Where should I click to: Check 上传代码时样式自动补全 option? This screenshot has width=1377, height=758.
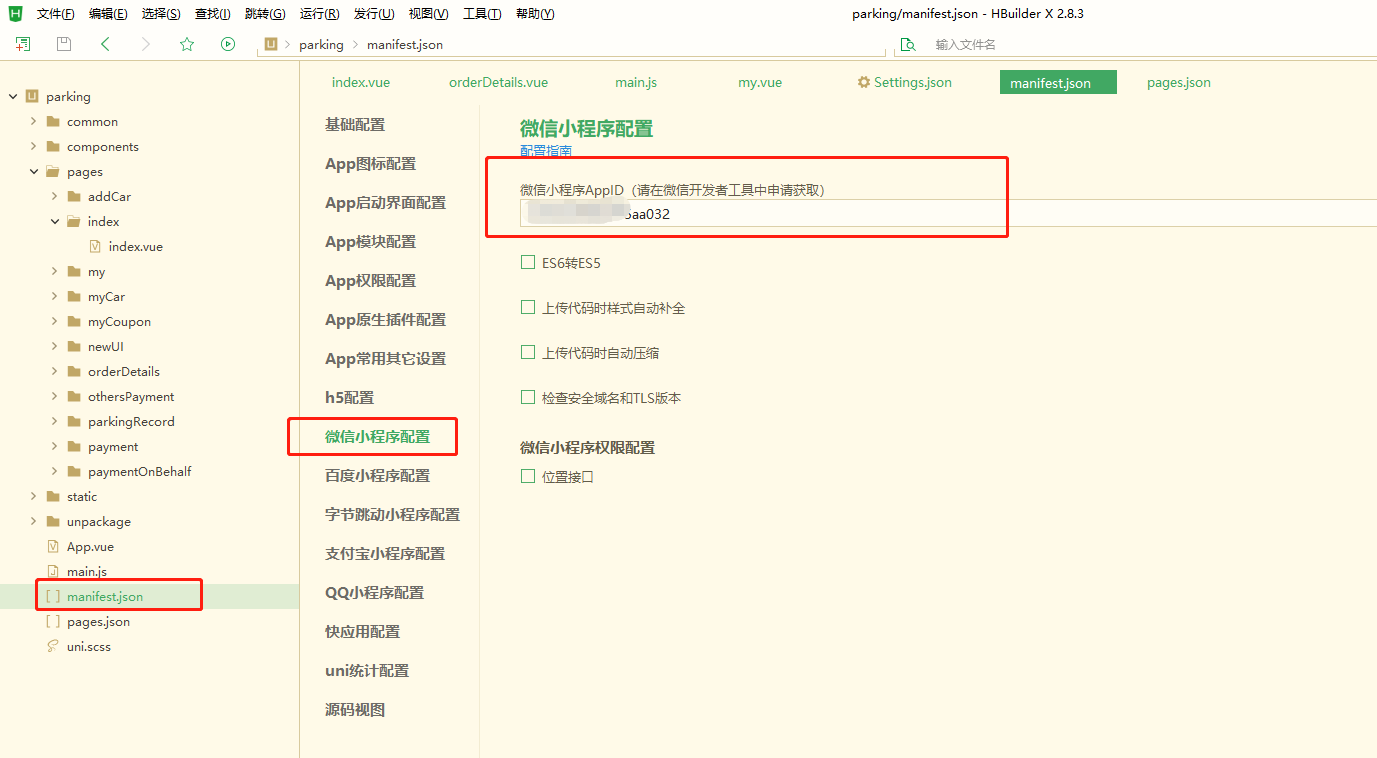pyautogui.click(x=528, y=307)
